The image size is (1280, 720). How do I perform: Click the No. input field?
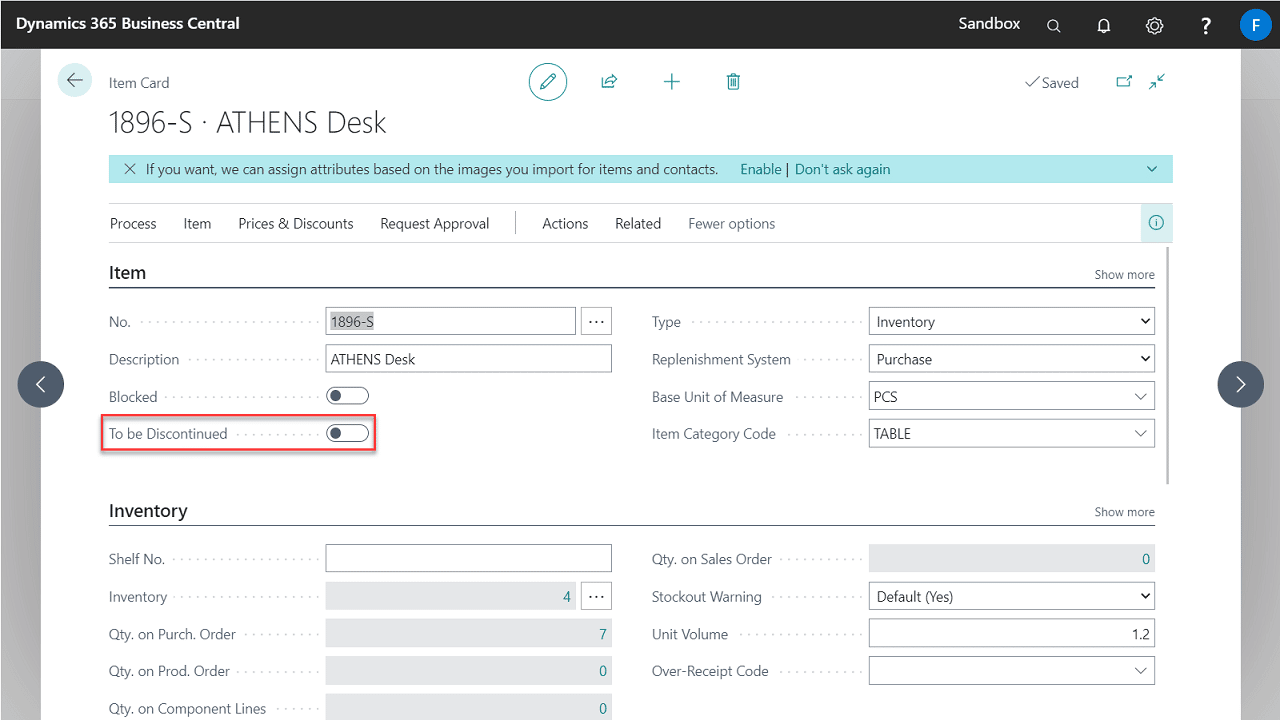(451, 321)
